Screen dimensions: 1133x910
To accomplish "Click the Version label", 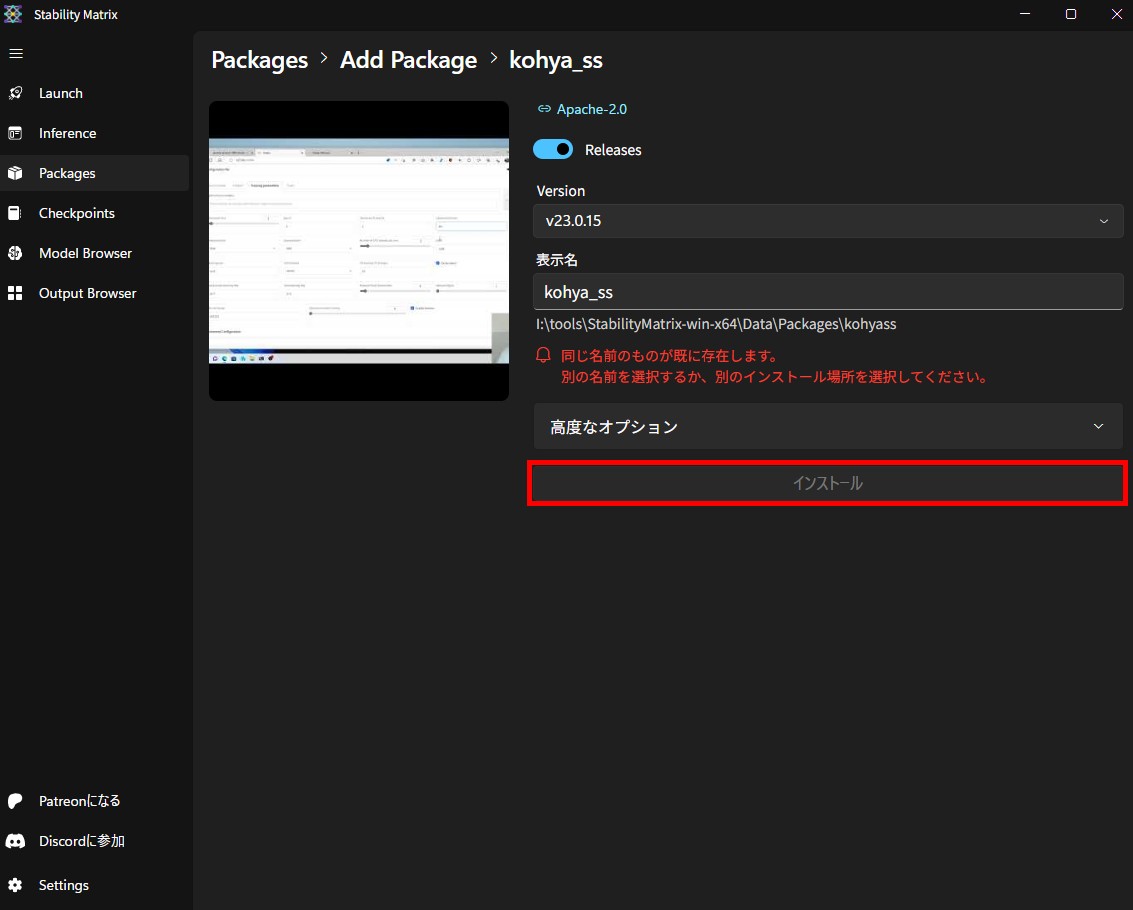I will tap(561, 191).
